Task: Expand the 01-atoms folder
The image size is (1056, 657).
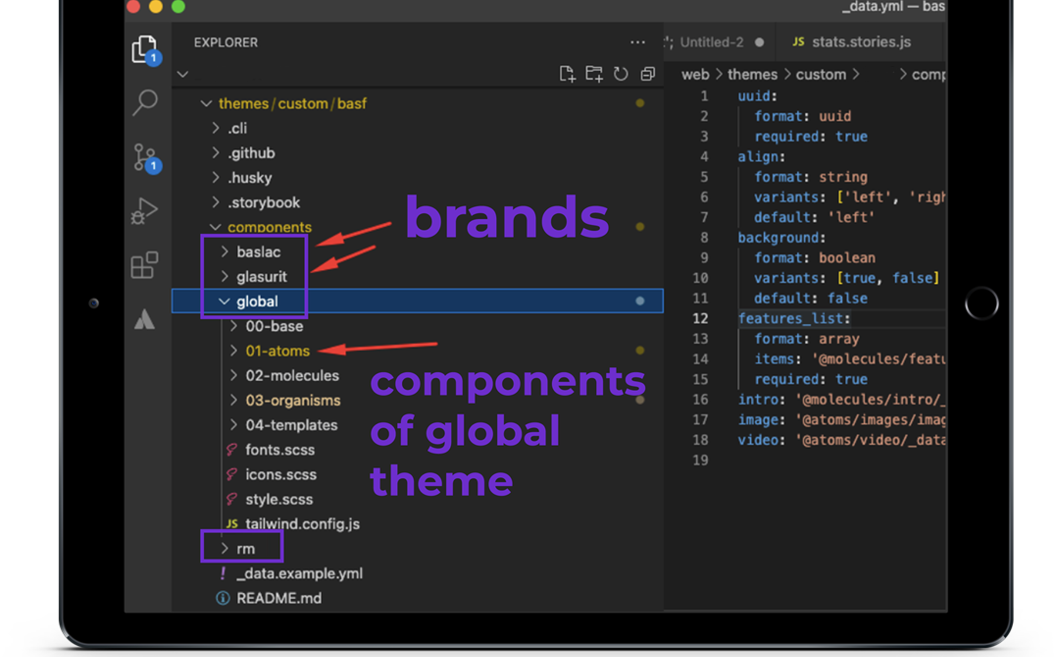Action: point(277,351)
